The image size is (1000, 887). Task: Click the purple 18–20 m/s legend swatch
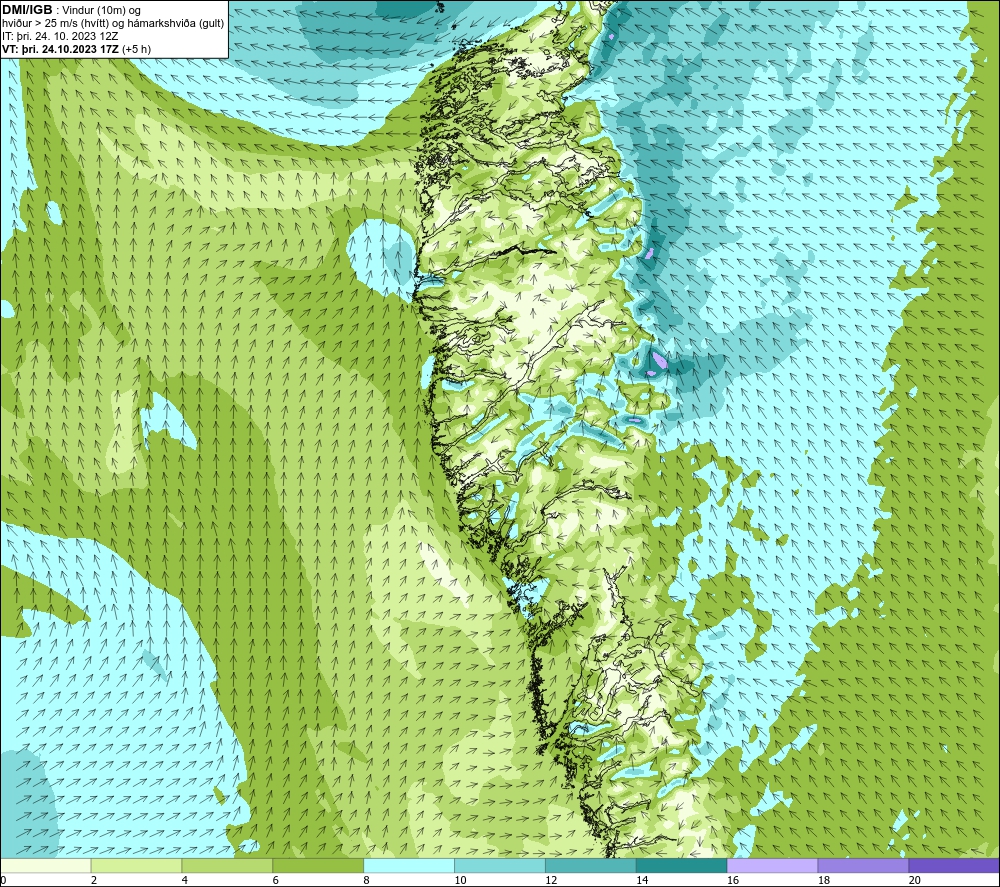click(863, 865)
